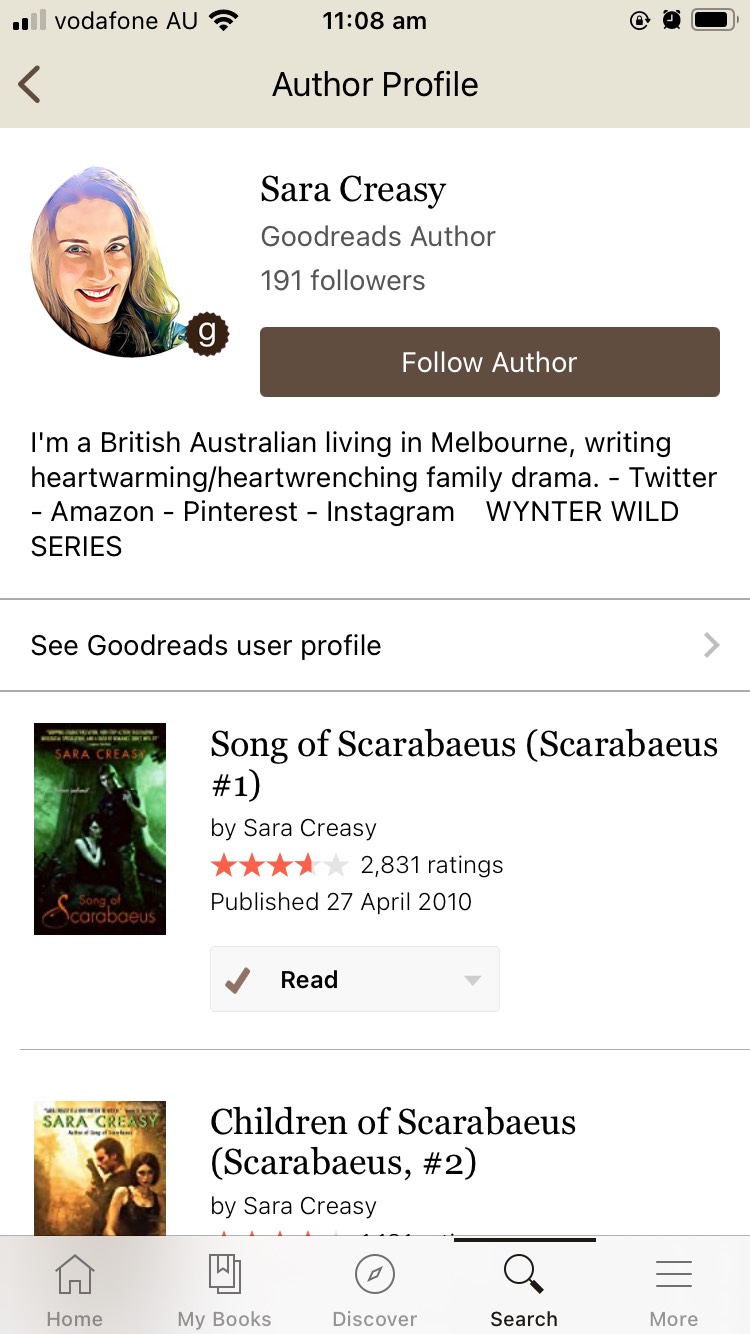The height and width of the screenshot is (1334, 750).
Task: Open the More hamburger menu icon
Action: coord(673,1275)
